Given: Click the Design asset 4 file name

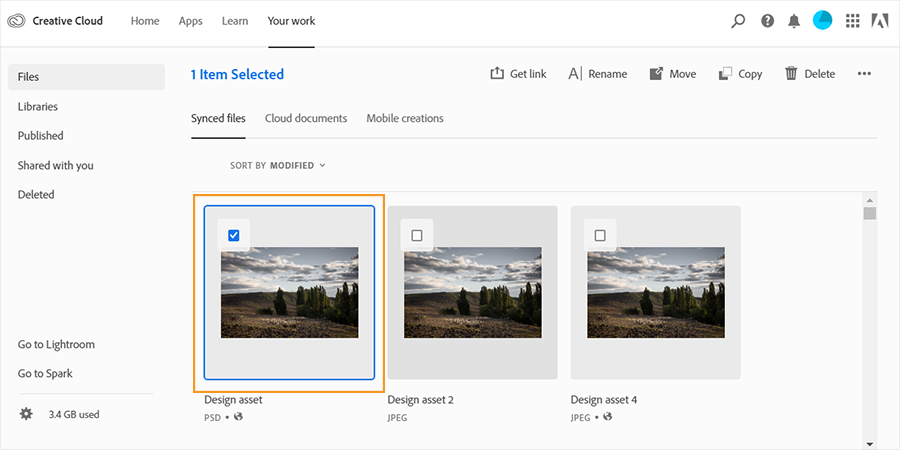Looking at the screenshot, I should pyautogui.click(x=604, y=399).
